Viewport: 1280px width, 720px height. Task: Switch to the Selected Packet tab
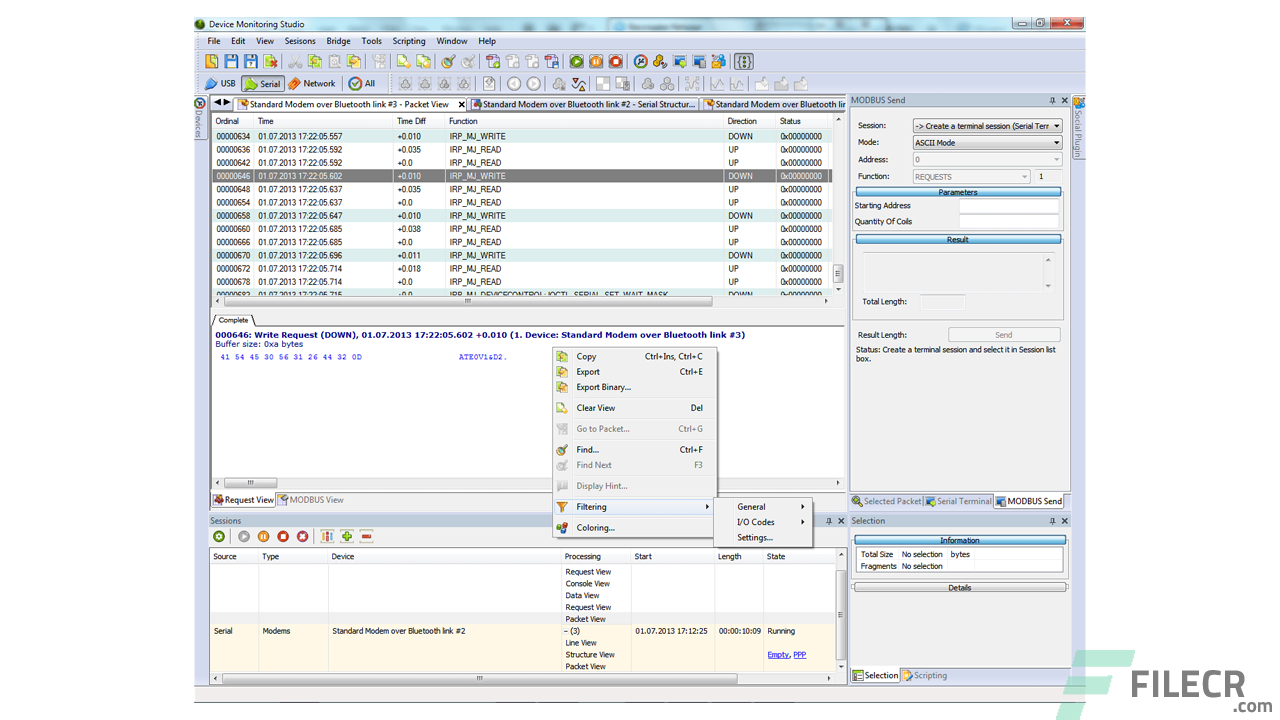pyautogui.click(x=887, y=501)
